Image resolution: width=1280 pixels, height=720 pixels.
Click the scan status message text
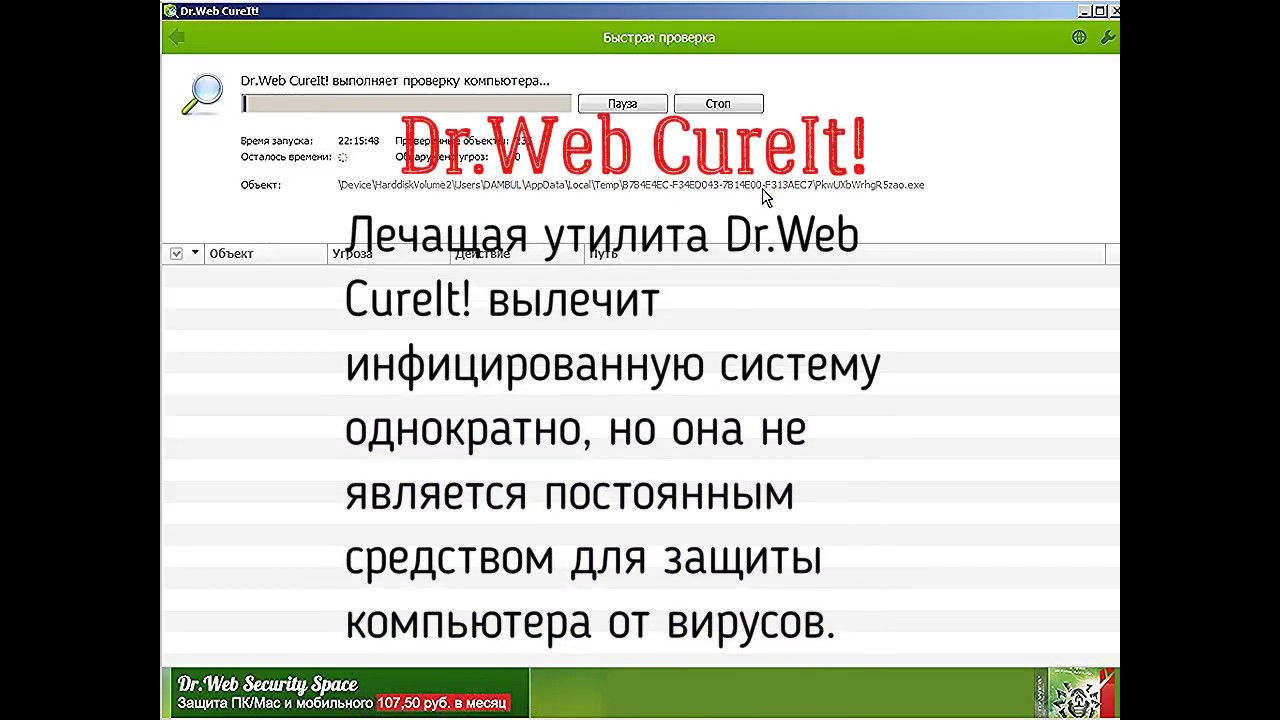point(395,81)
